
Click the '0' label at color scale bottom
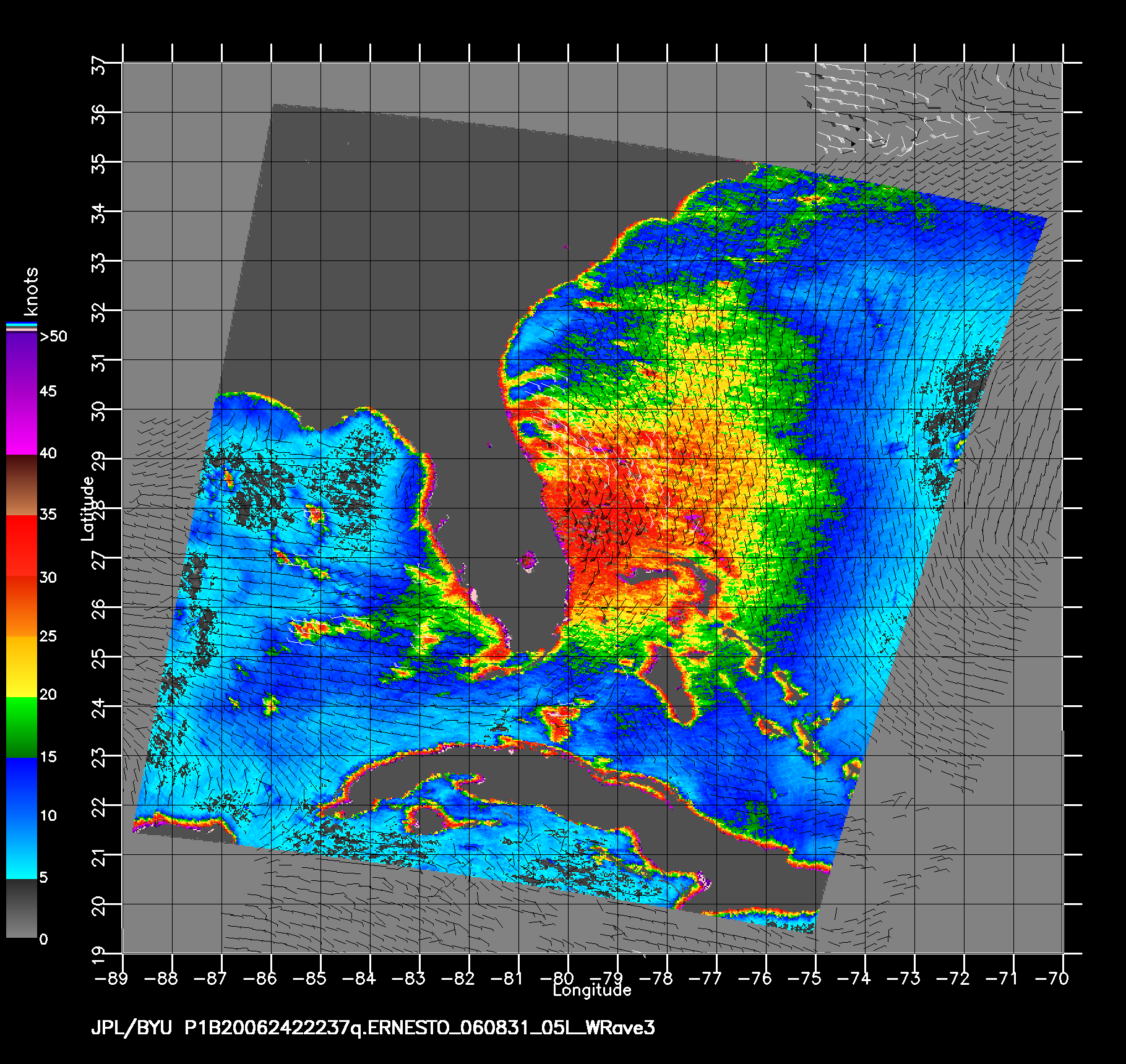43,940
